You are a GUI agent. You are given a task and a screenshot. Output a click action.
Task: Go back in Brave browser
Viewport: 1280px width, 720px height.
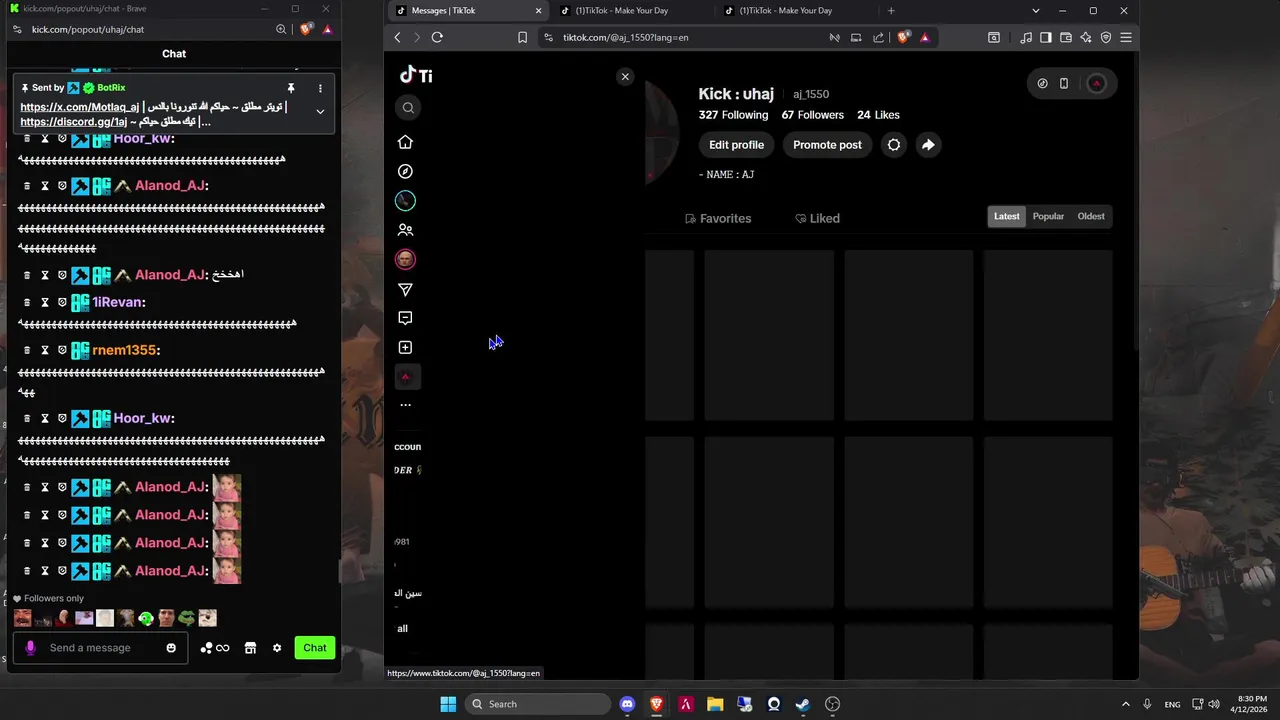click(x=397, y=37)
